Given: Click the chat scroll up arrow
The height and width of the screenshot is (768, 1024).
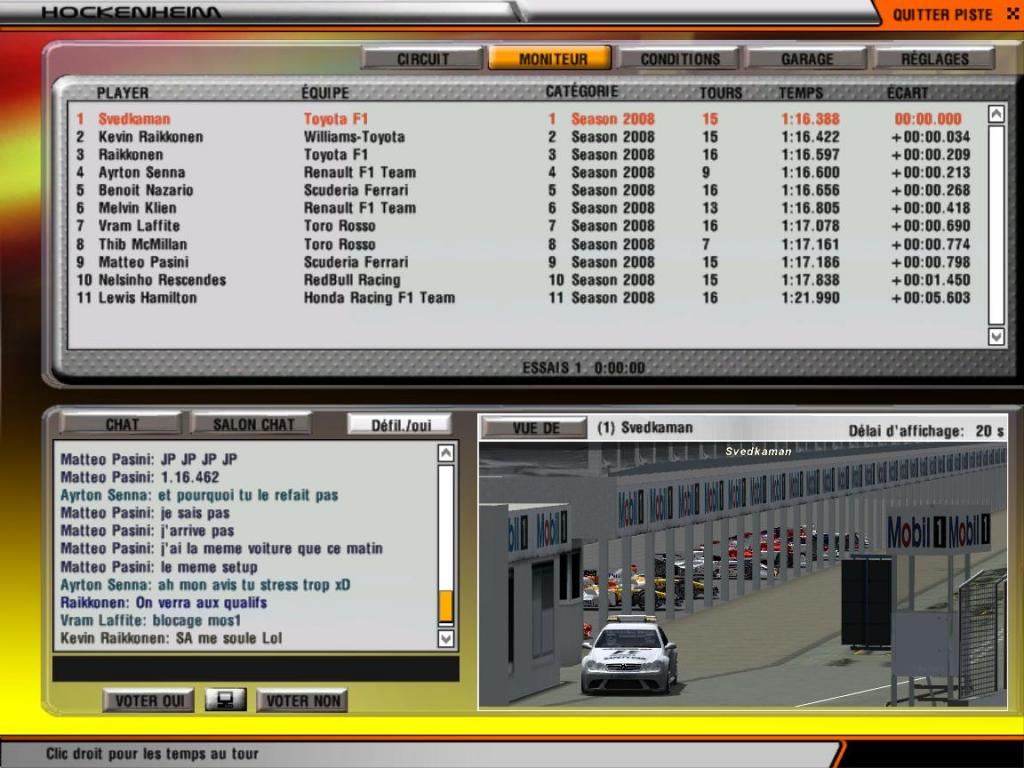Looking at the screenshot, I should point(445,453).
